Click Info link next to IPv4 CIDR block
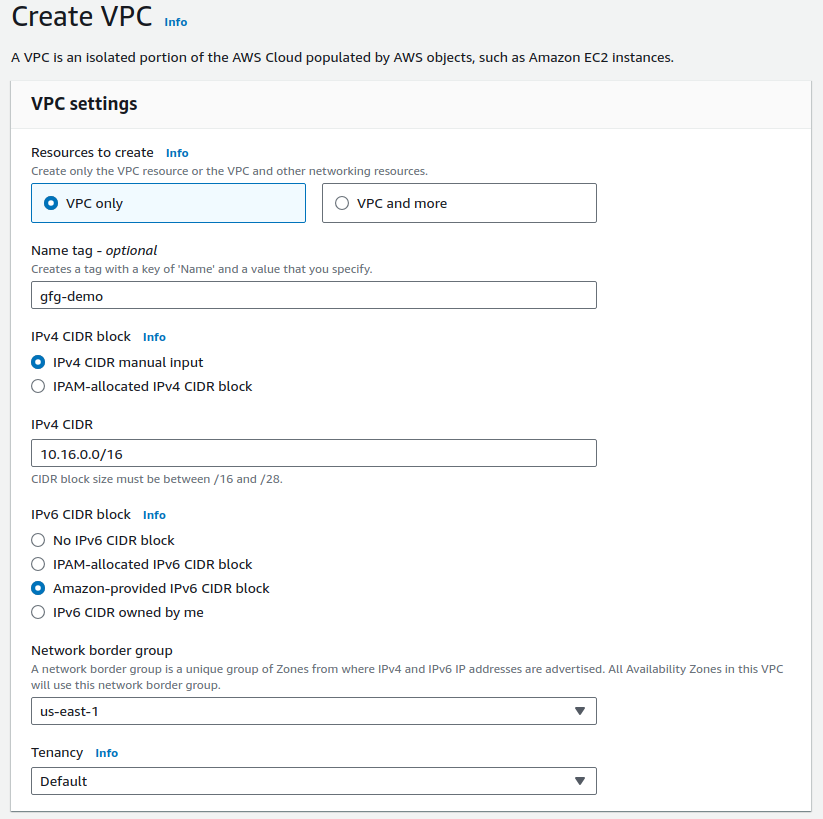Screen dimensions: 823x819 click(x=154, y=337)
